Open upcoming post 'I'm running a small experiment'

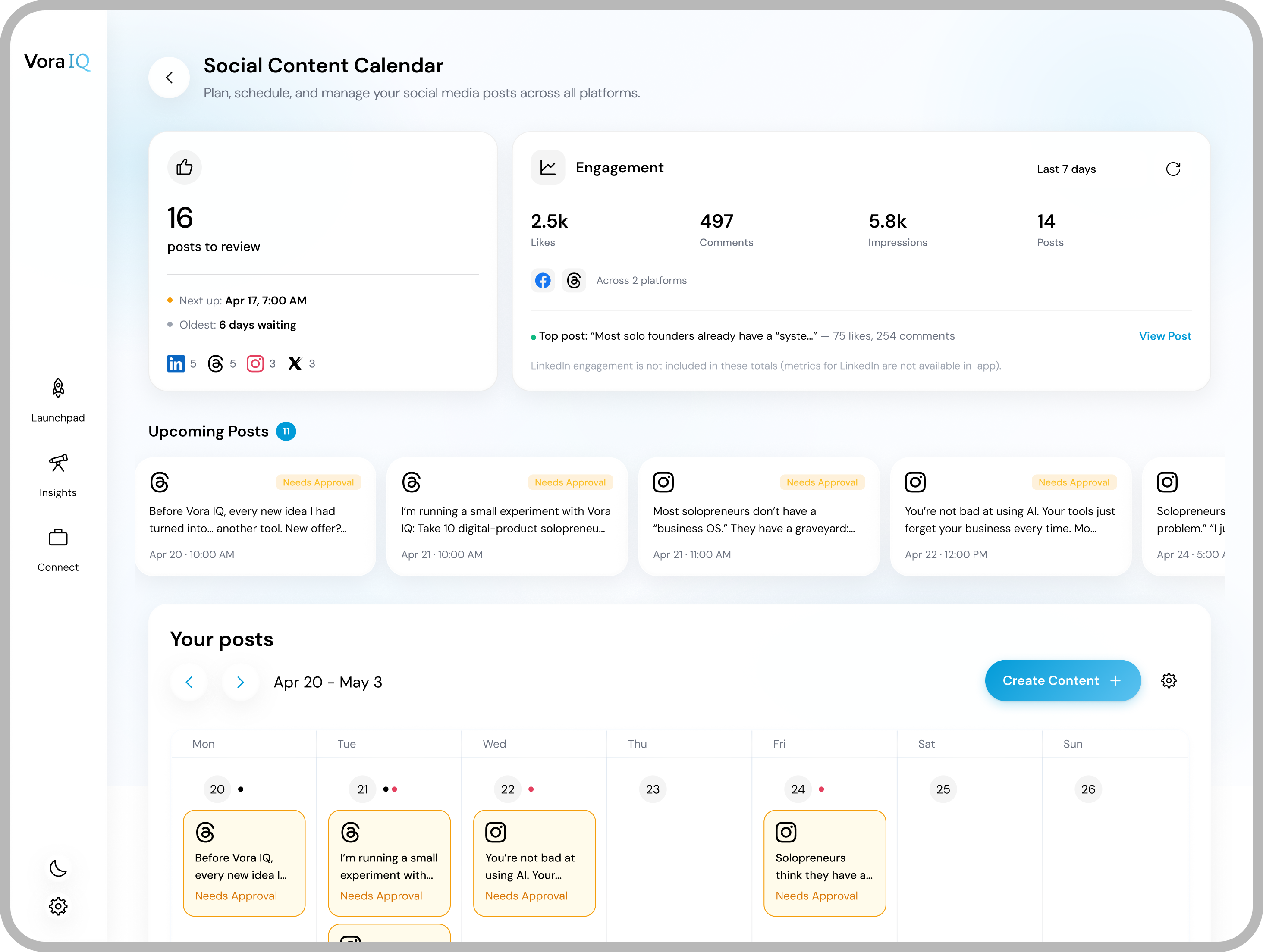pyautogui.click(x=507, y=517)
